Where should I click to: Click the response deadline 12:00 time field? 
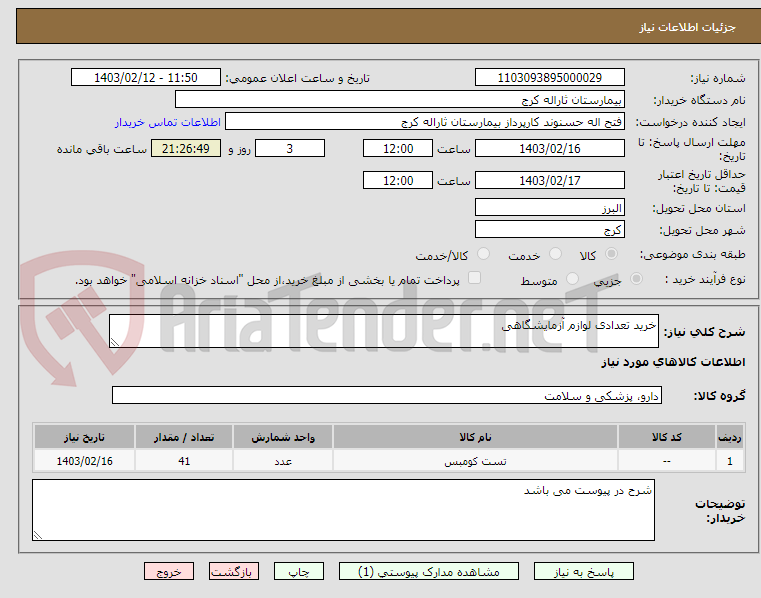click(397, 148)
